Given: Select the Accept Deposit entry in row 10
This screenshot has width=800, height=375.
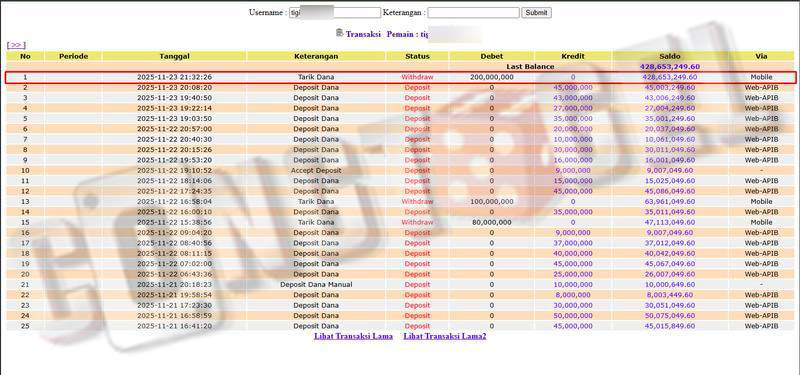Looking at the screenshot, I should click(x=316, y=170).
